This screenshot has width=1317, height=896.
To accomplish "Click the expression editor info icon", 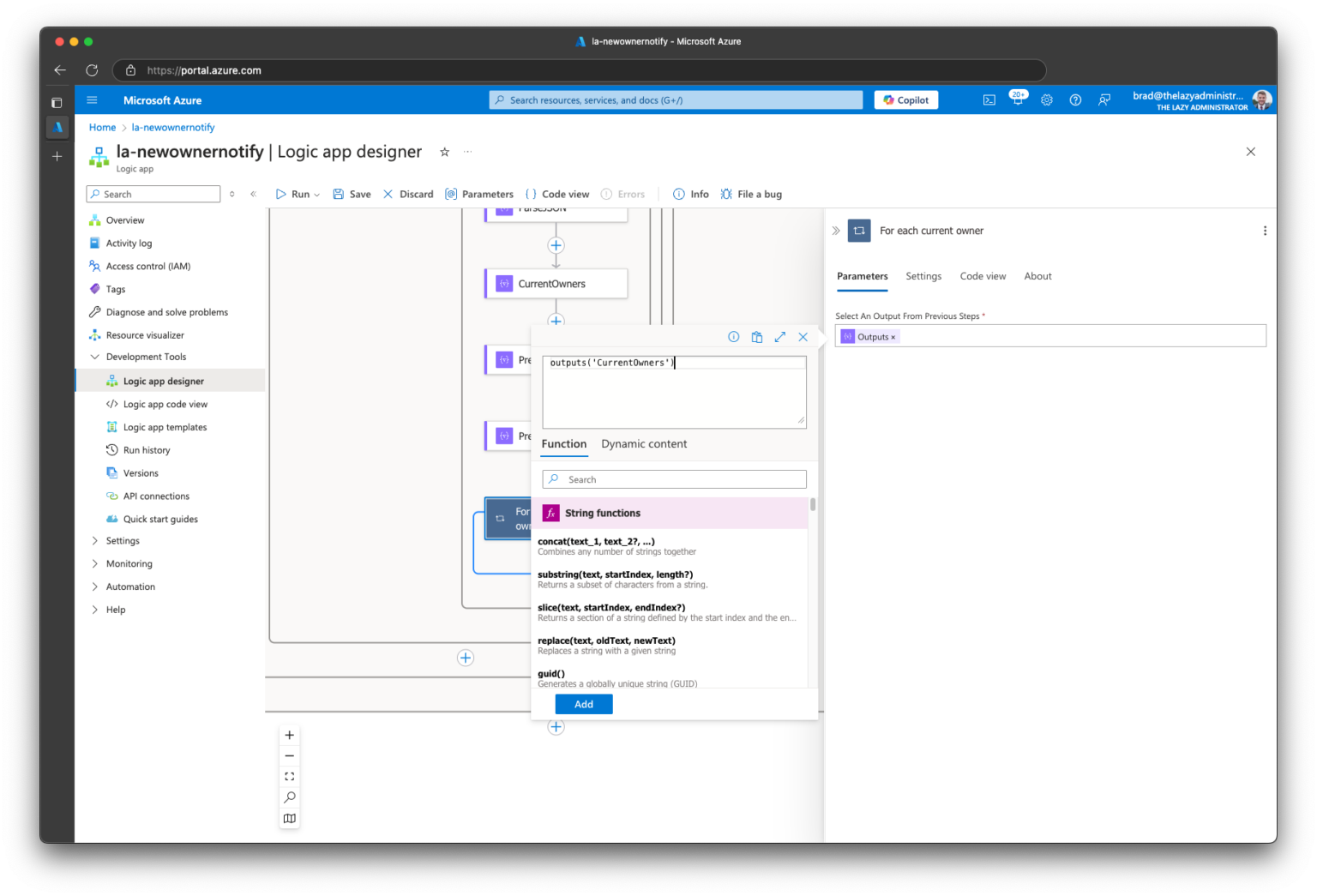I will tap(734, 337).
